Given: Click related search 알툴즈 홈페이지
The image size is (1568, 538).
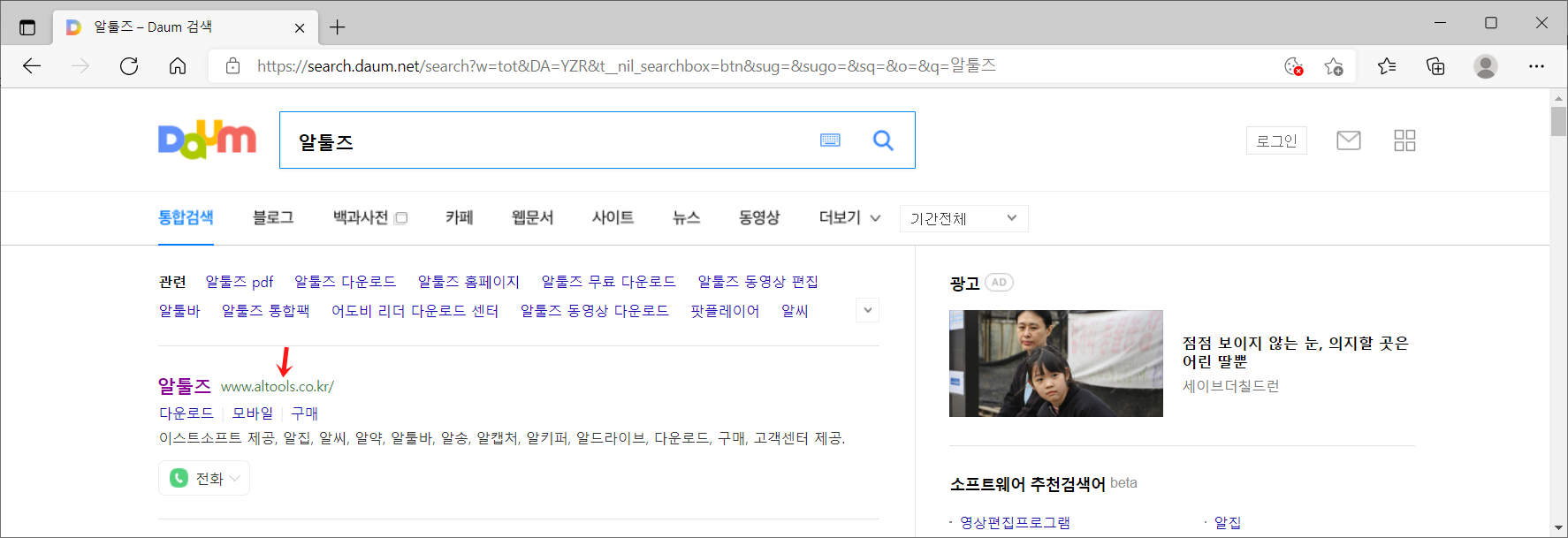Looking at the screenshot, I should (468, 282).
